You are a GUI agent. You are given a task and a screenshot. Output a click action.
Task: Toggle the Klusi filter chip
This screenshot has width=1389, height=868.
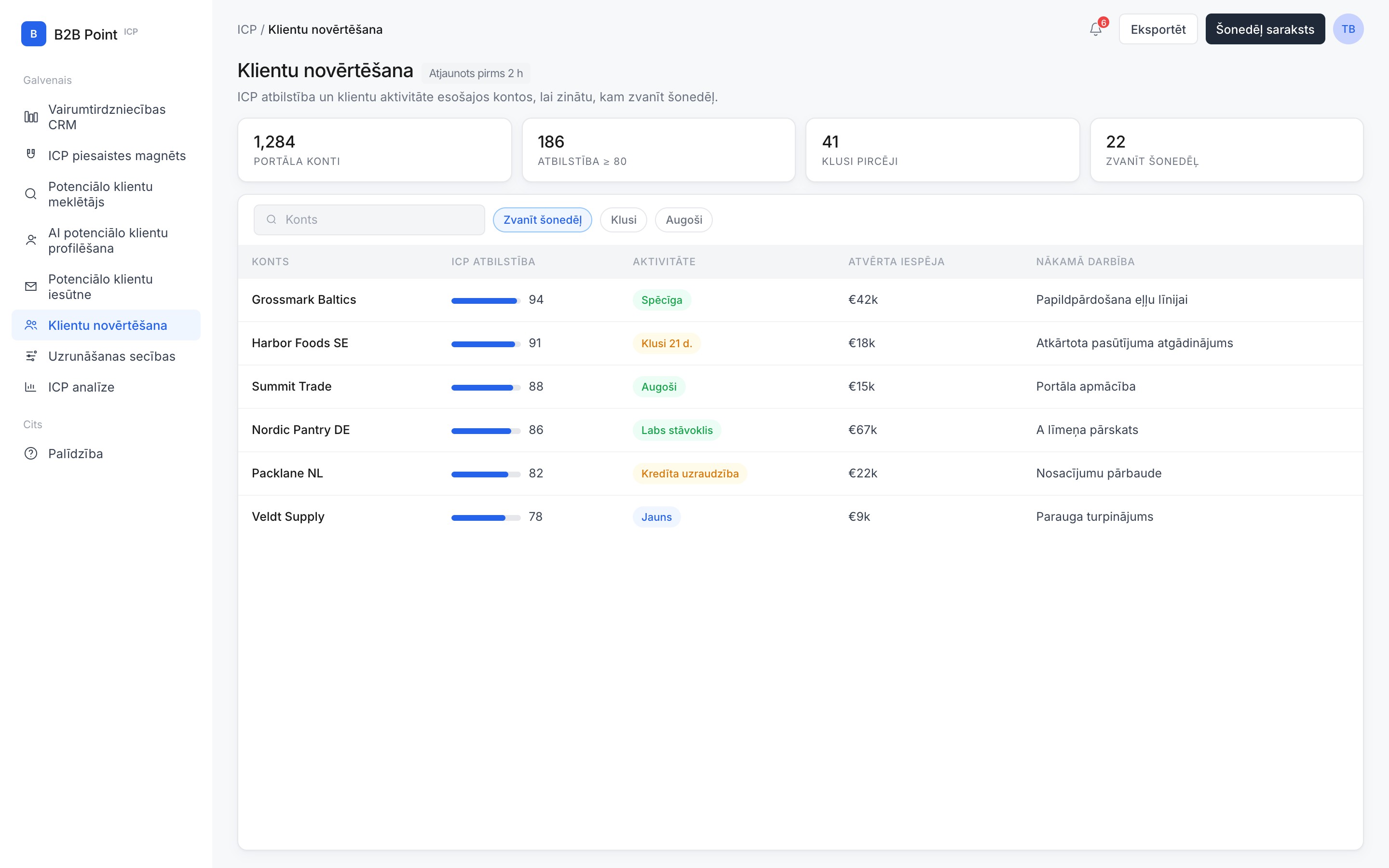pos(623,220)
